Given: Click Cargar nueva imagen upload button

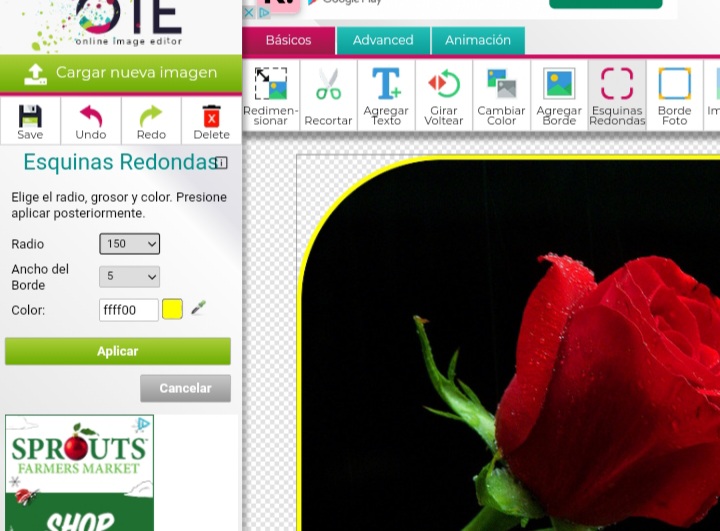Looking at the screenshot, I should pyautogui.click(x=121, y=73).
